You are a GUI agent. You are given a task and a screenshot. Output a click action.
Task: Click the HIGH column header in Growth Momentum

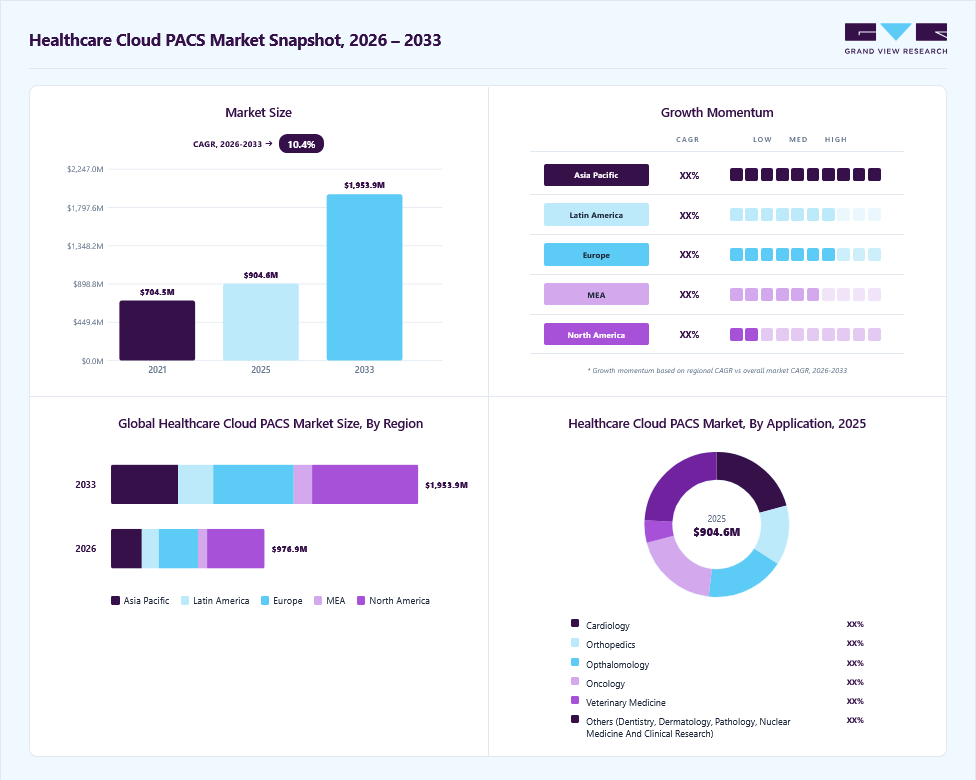[836, 139]
